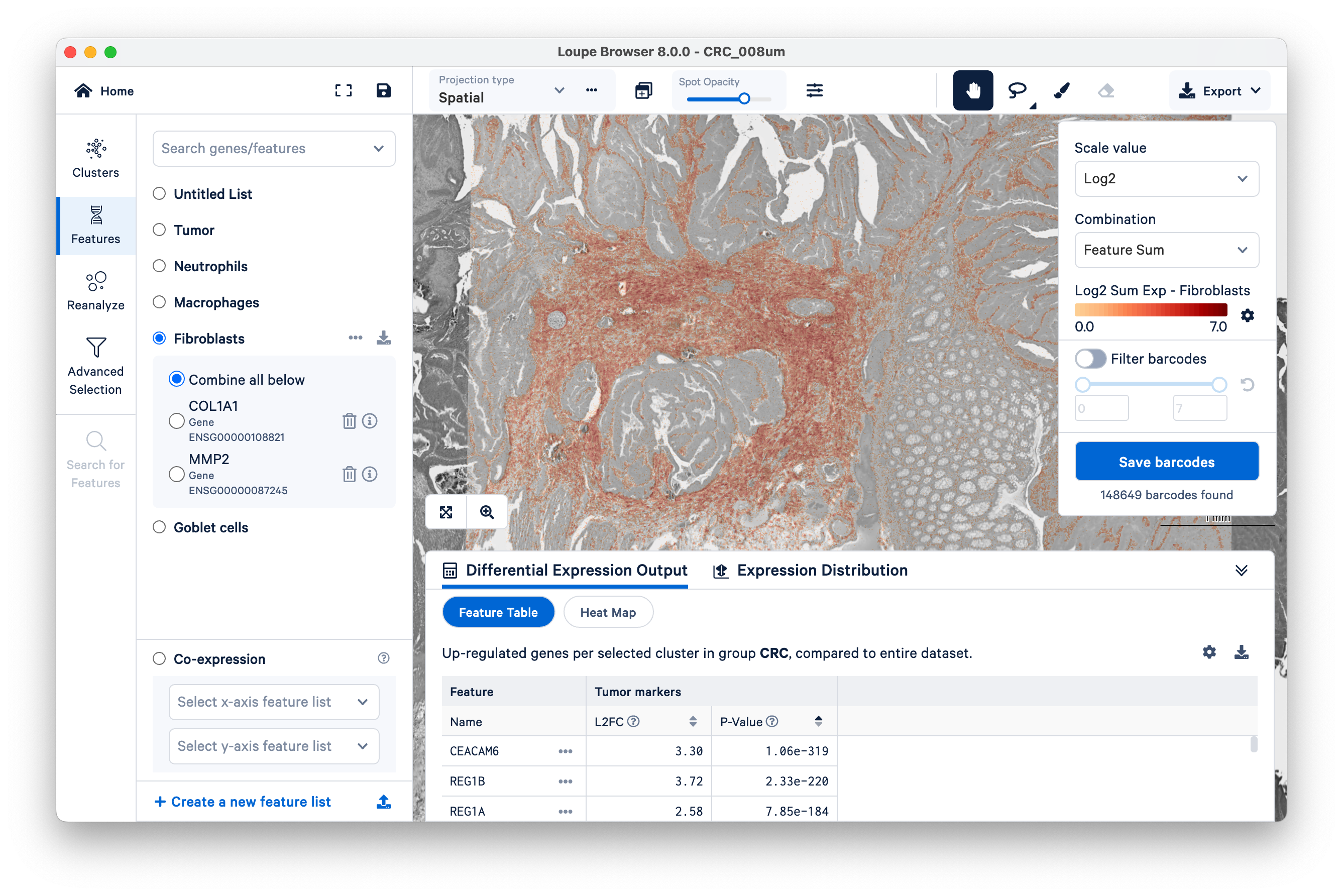1343x896 pixels.
Task: Click the save file icon
Action: coord(384,90)
